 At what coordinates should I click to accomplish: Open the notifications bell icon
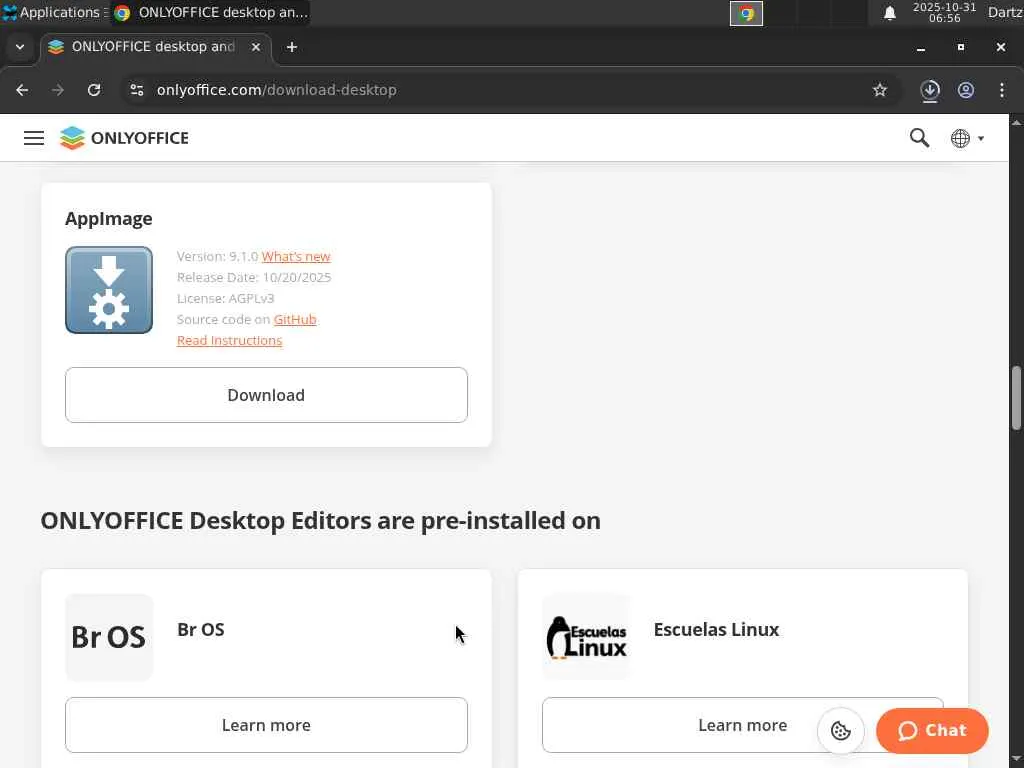(889, 13)
